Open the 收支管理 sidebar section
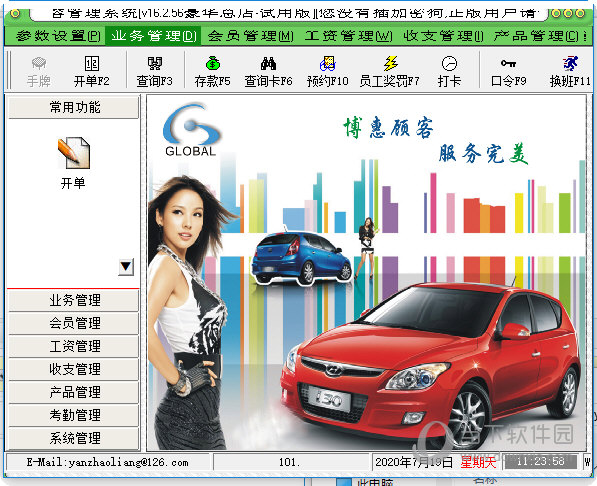The height and width of the screenshot is (486, 597). coord(73,369)
